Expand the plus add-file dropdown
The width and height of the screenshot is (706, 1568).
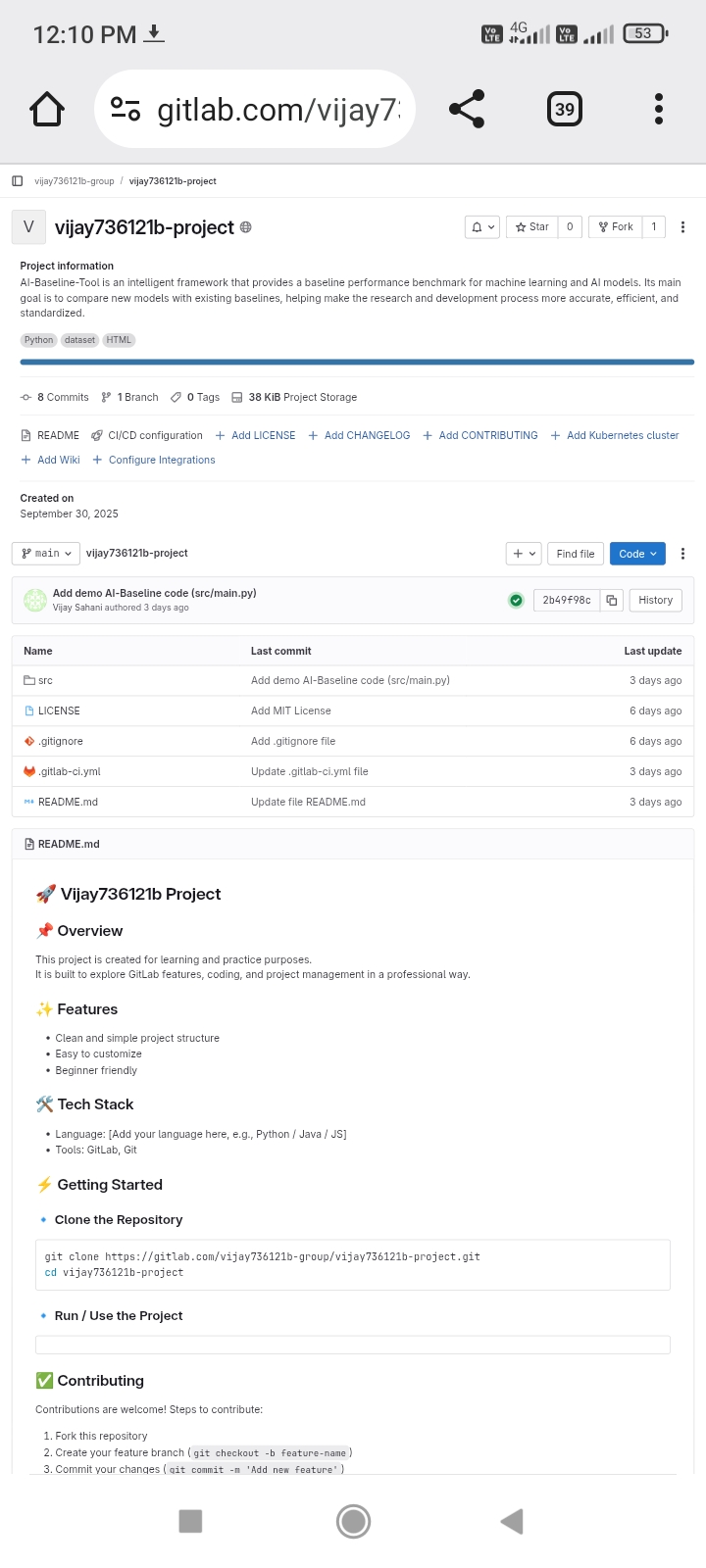[x=524, y=554]
